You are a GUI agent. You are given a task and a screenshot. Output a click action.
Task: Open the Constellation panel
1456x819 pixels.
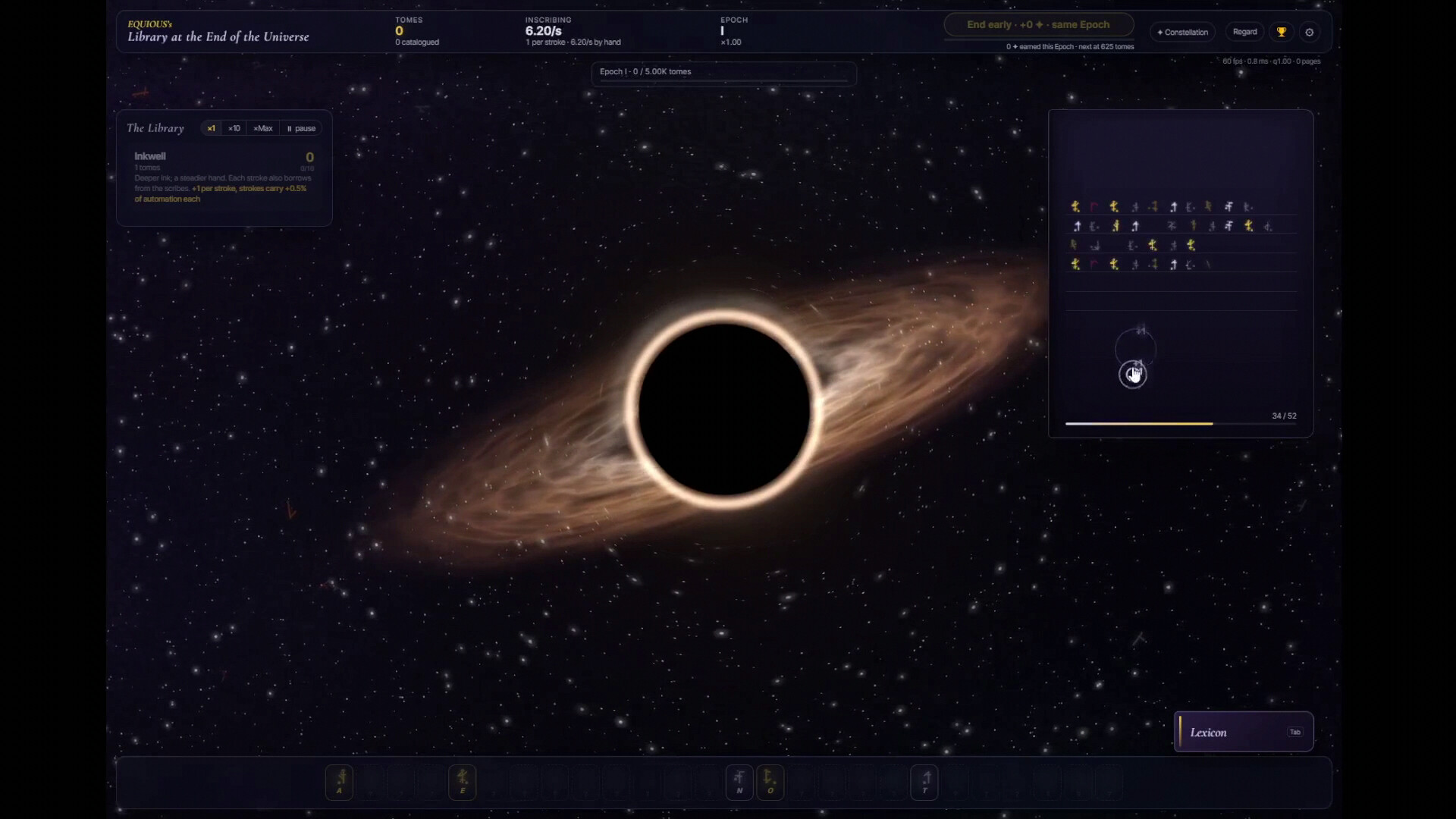pyautogui.click(x=1182, y=32)
